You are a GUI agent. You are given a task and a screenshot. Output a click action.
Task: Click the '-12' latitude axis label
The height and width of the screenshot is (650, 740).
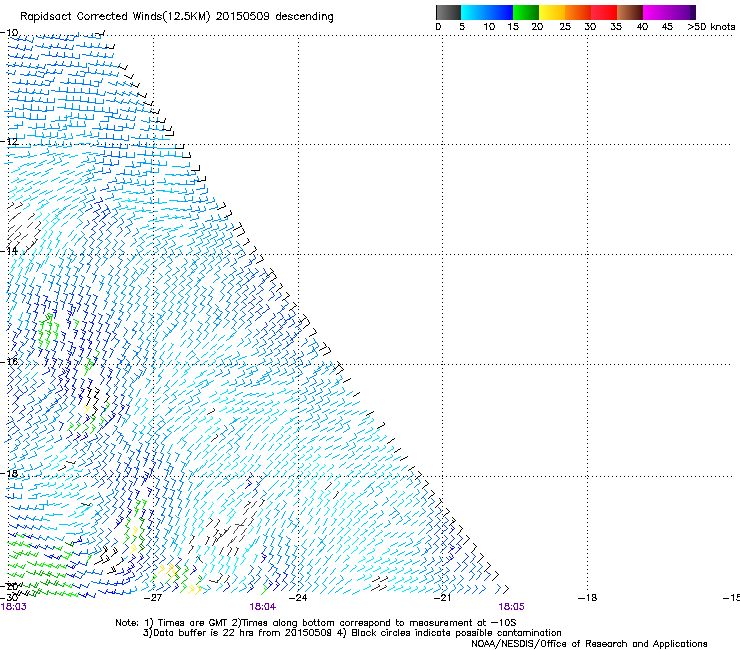click(9, 141)
